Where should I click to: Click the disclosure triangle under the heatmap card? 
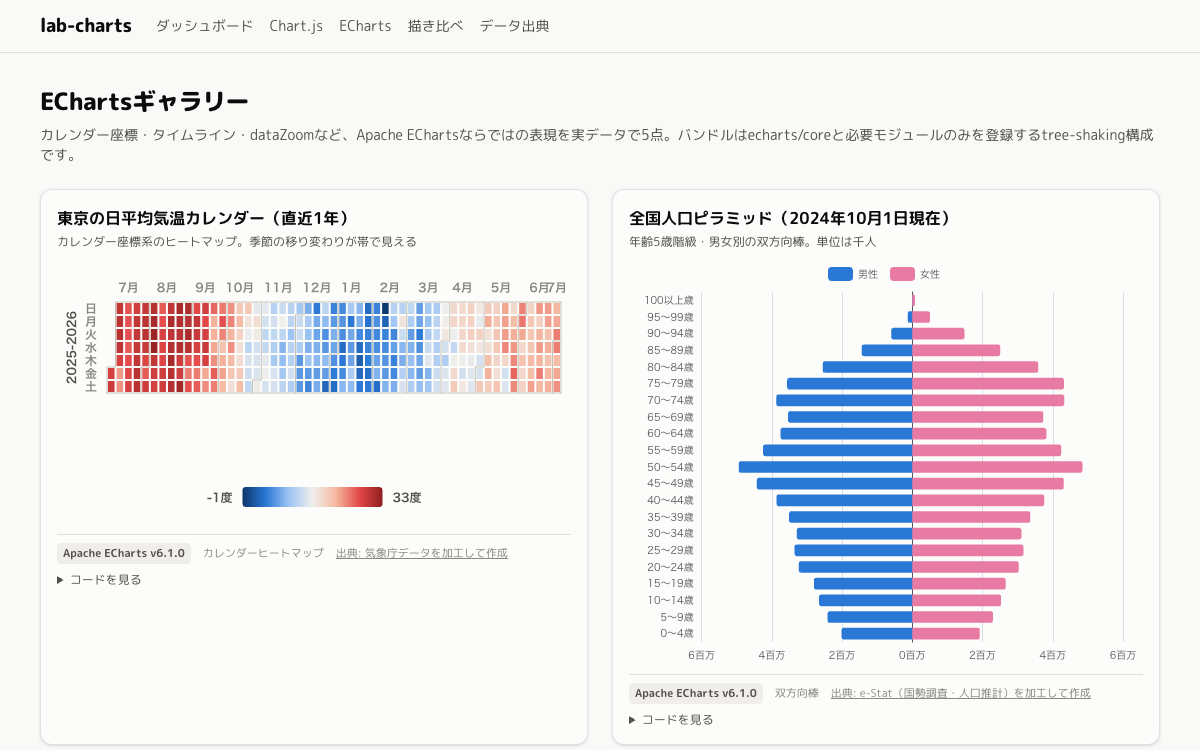point(61,580)
